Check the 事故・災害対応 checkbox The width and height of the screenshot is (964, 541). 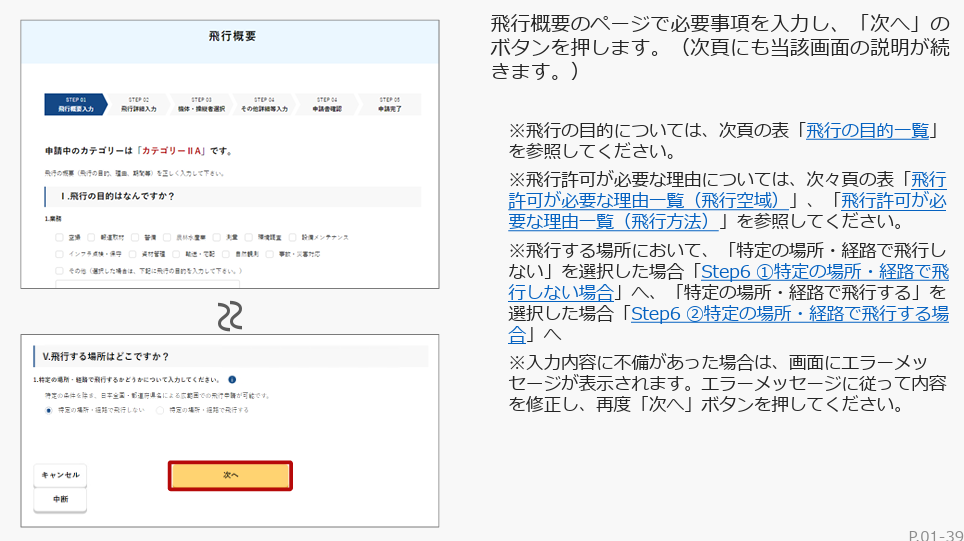point(269,254)
